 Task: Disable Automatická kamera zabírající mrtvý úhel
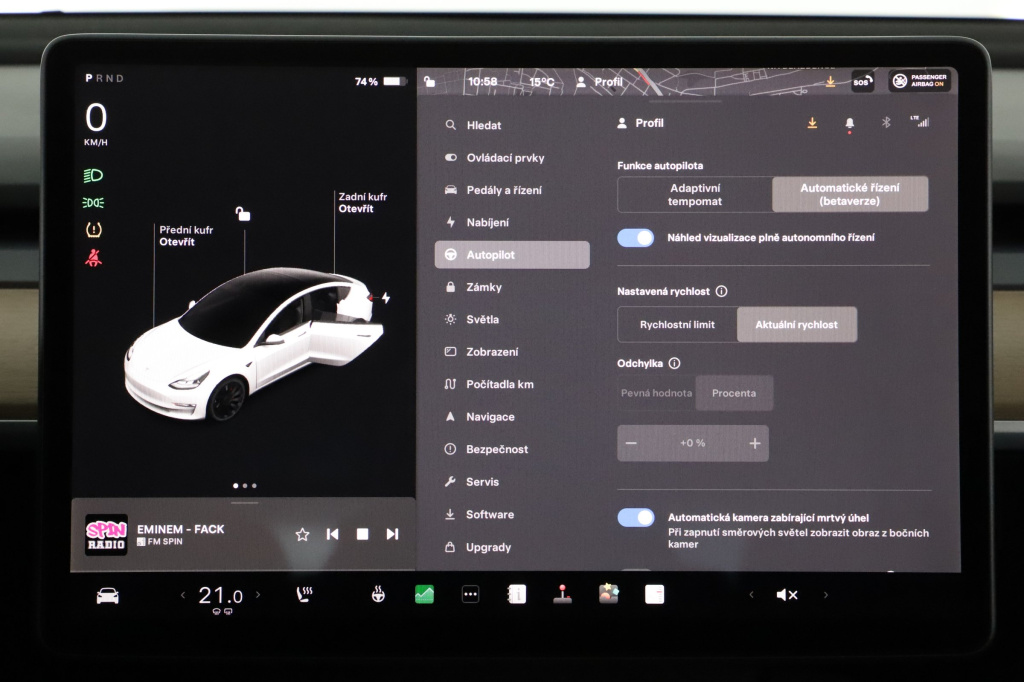pos(635,517)
